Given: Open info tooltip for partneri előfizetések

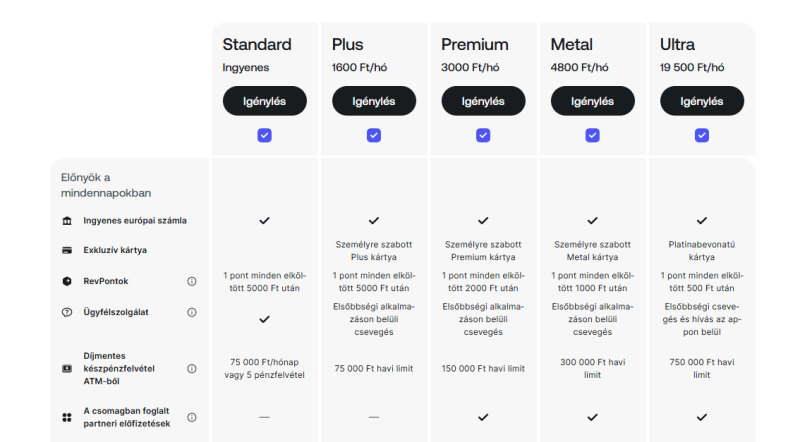Looking at the screenshot, I should [192, 417].
